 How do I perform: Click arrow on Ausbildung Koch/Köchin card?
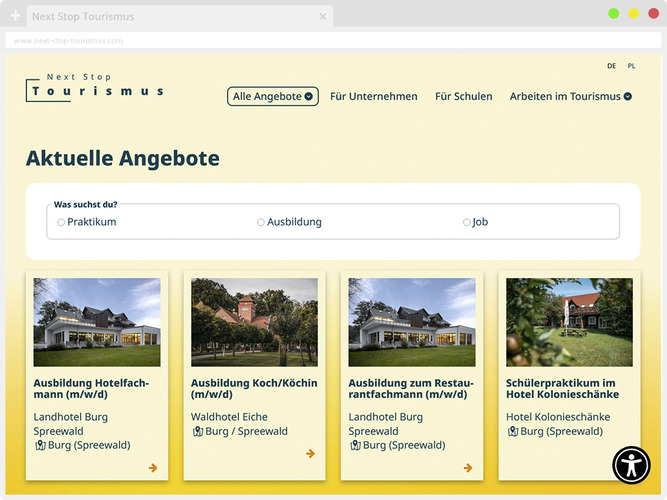(310, 453)
